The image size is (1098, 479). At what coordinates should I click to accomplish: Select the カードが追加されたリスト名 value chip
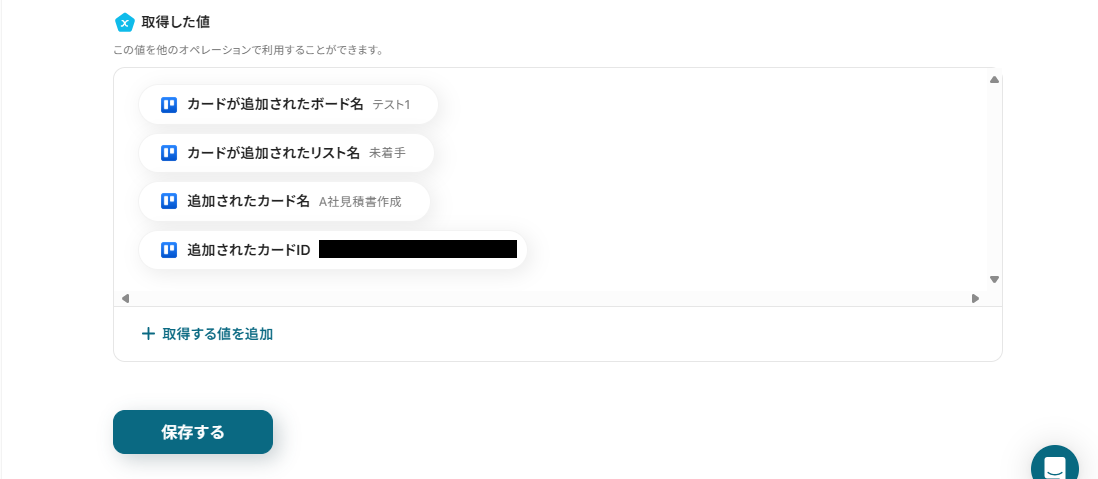286,153
